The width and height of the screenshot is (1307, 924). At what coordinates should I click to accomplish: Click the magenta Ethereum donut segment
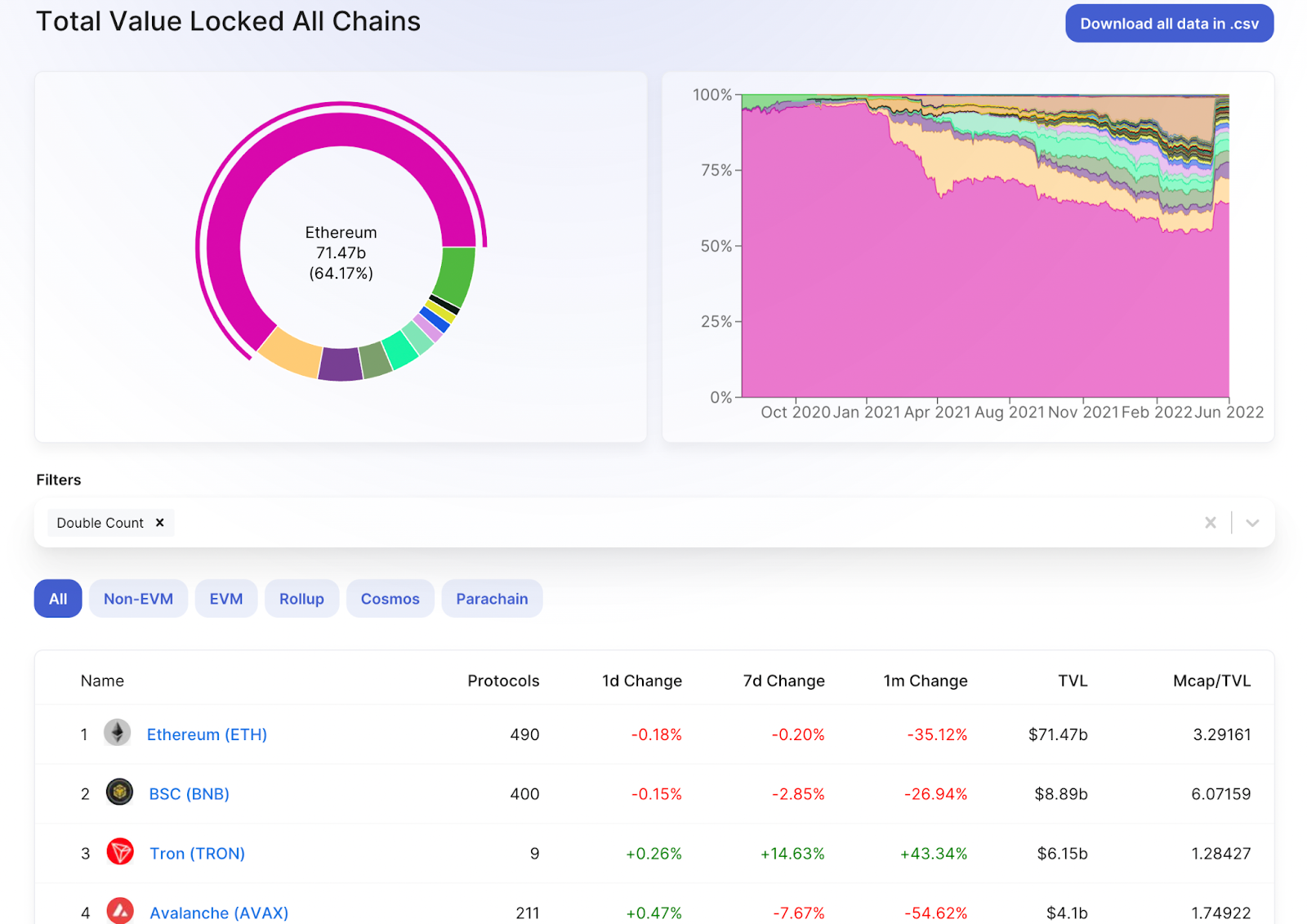(x=341, y=129)
